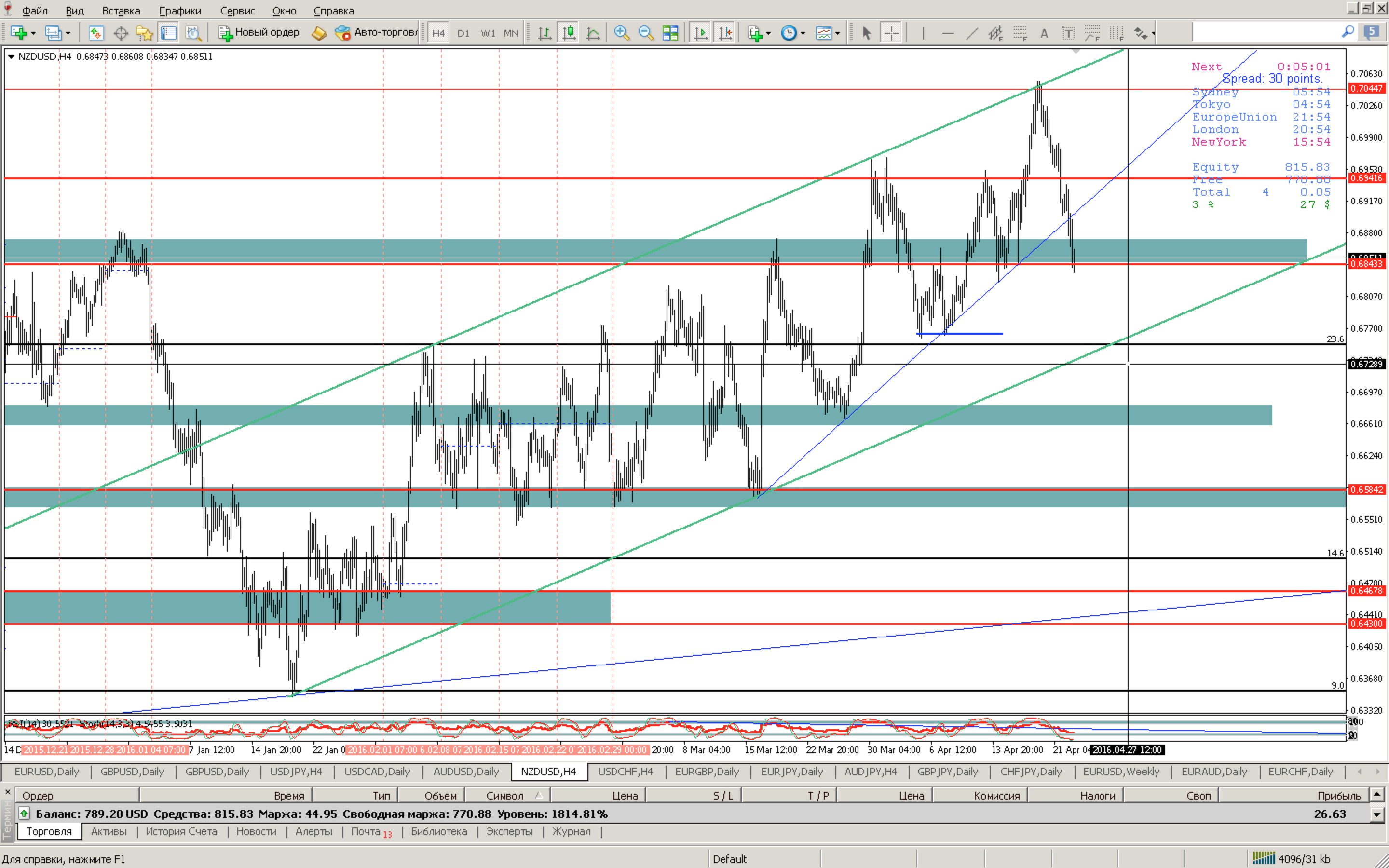Image resolution: width=1389 pixels, height=868 pixels.
Task: Launch MetaEditor with the yellow book icon
Action: pyautogui.click(x=318, y=33)
